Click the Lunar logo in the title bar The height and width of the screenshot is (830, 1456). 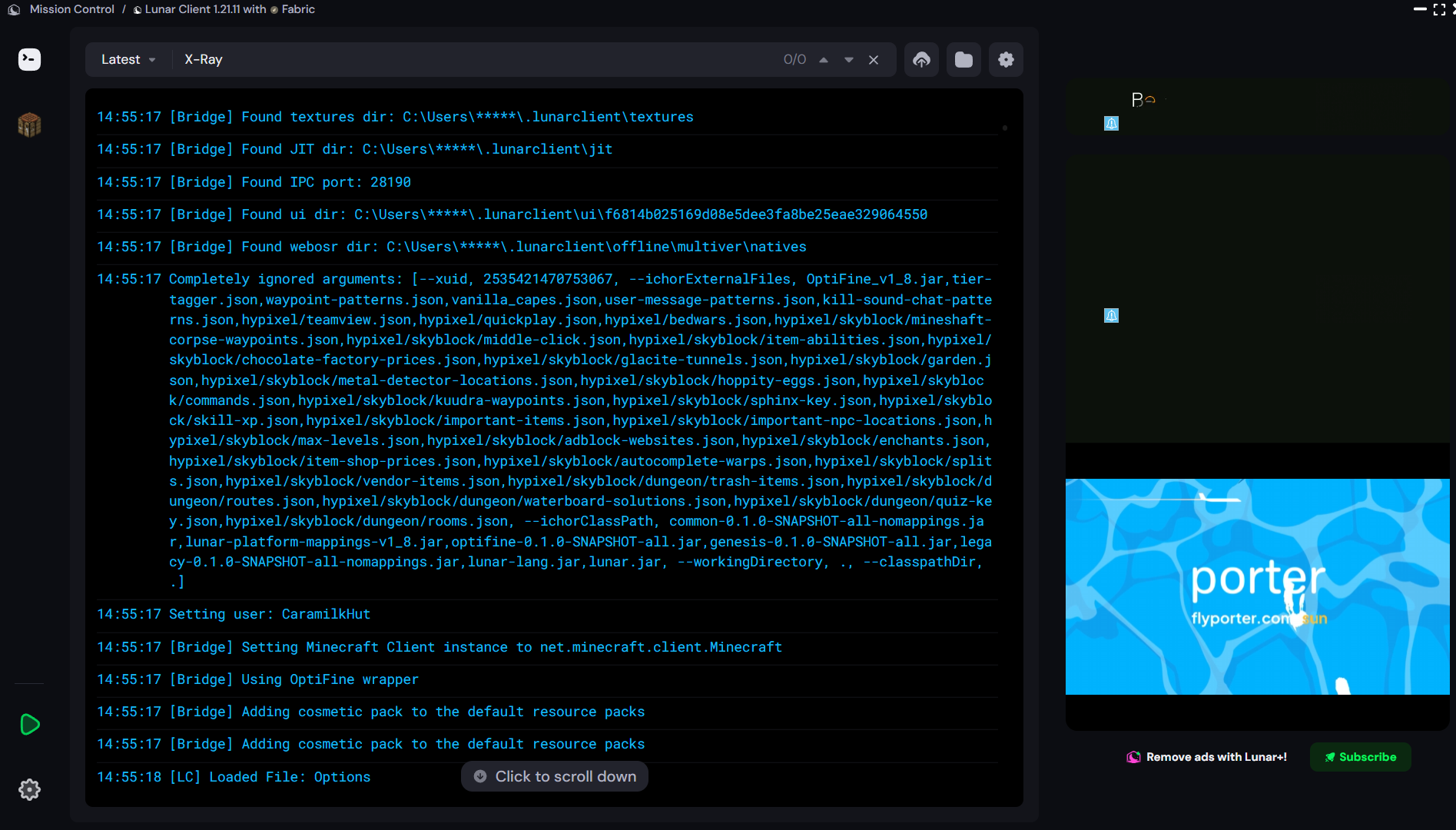click(x=14, y=9)
